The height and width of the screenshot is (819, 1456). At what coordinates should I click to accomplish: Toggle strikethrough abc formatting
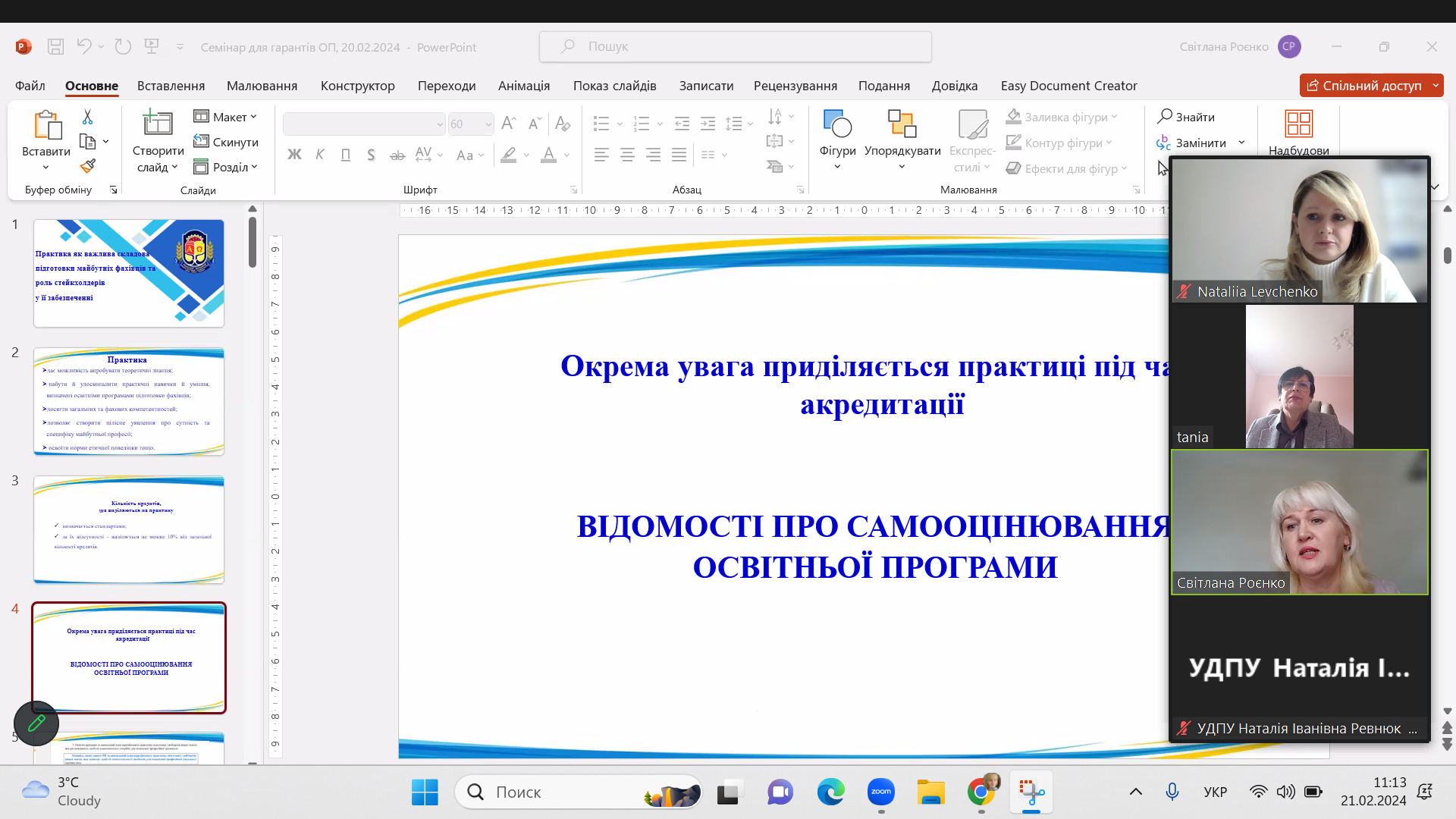point(397,155)
